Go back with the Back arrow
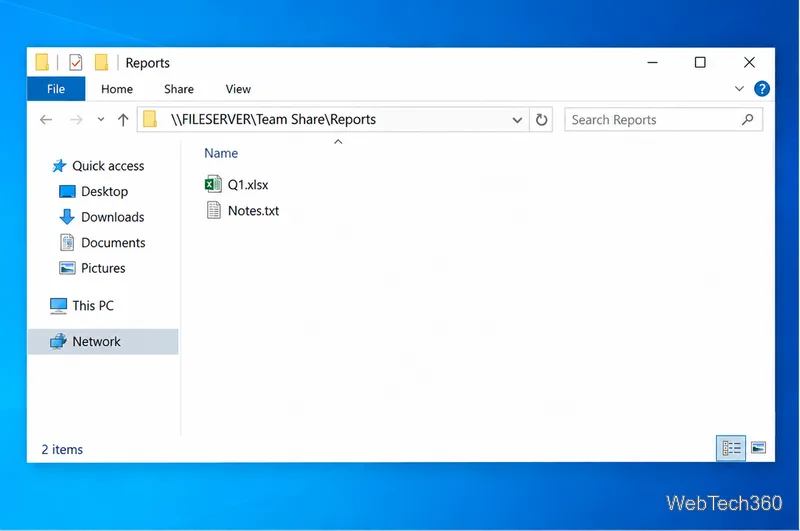Image resolution: width=800 pixels, height=531 pixels. 46,120
